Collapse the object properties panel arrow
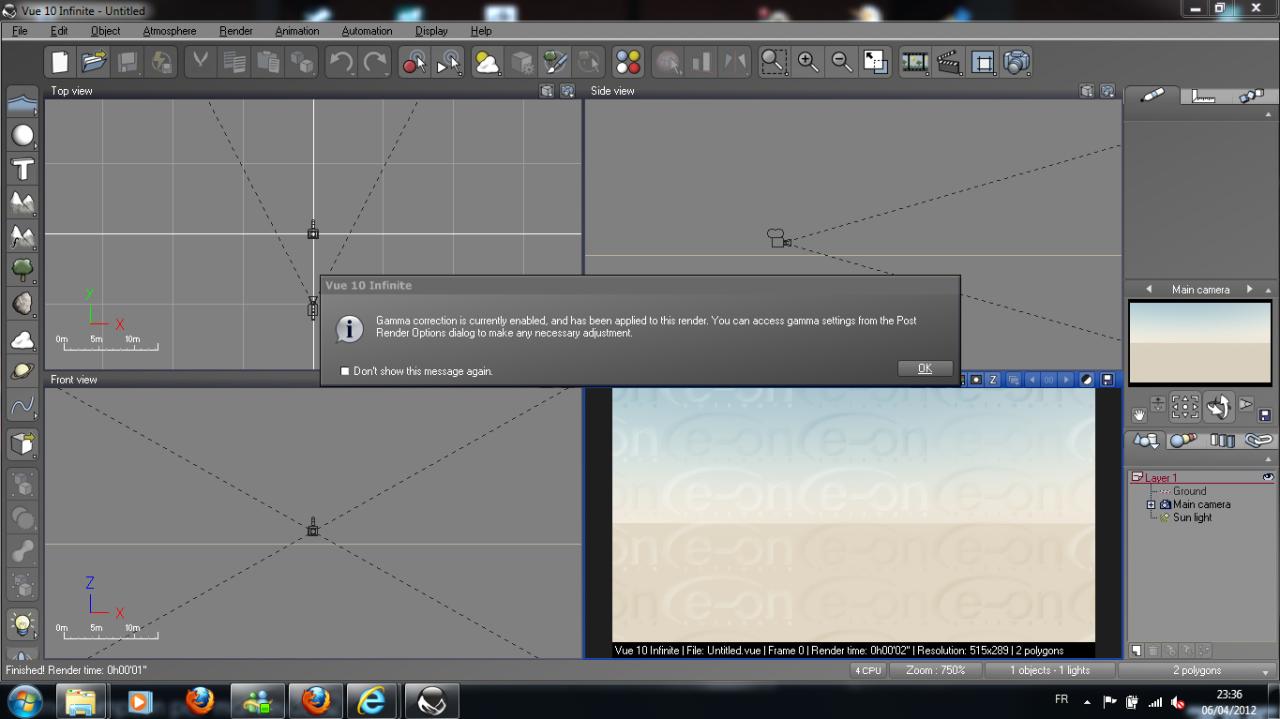 [x=1268, y=115]
